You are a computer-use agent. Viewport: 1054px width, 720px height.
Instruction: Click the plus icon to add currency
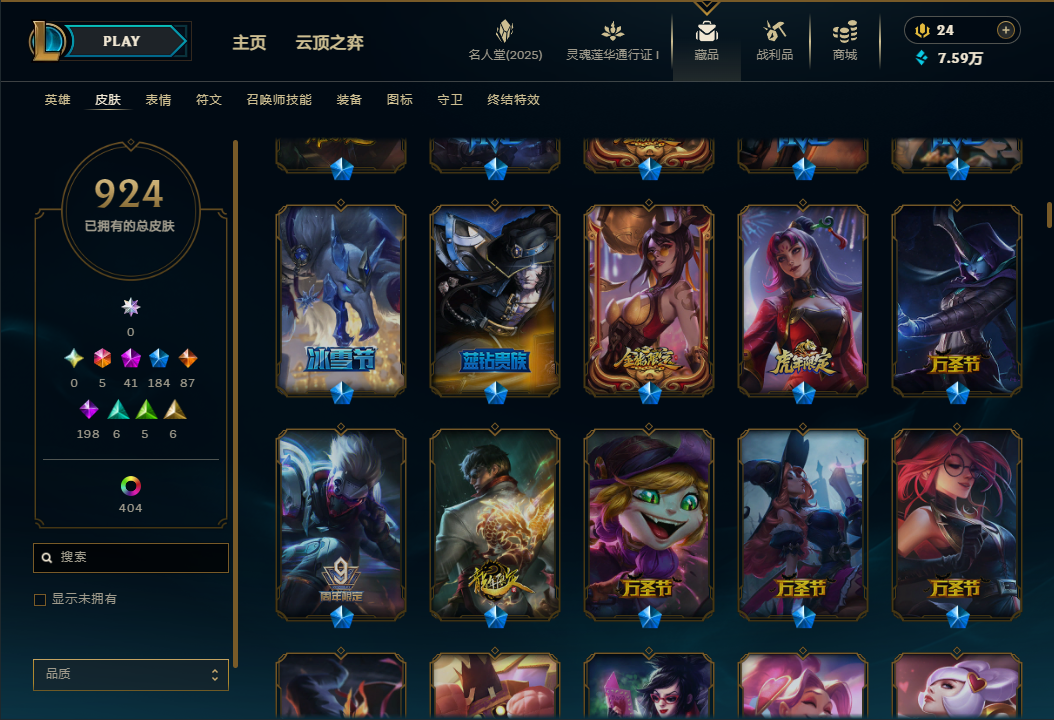click(x=1006, y=30)
